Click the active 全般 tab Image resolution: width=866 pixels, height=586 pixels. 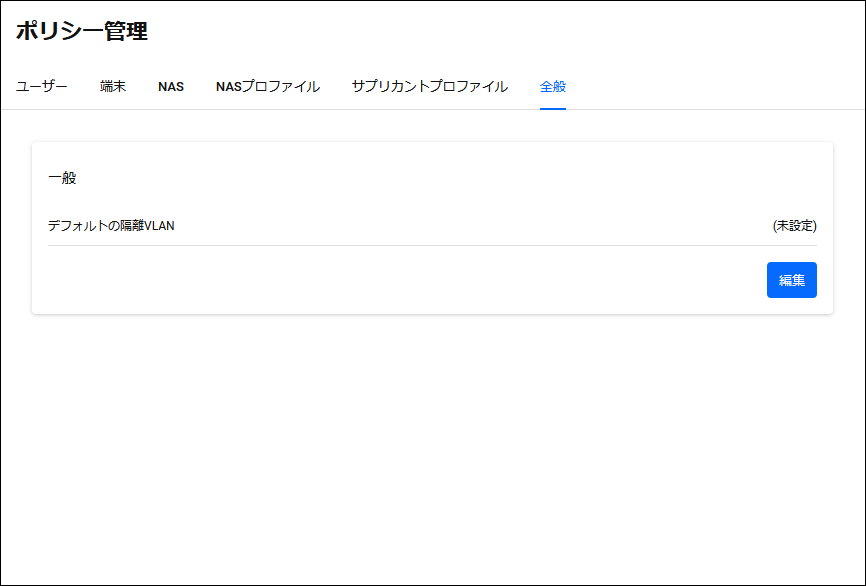coord(553,87)
